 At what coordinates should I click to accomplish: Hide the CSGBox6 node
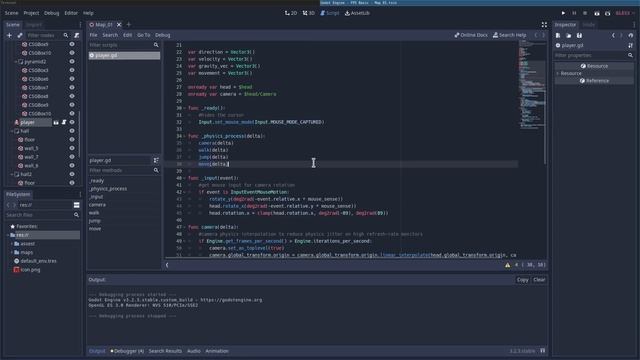click(72, 79)
